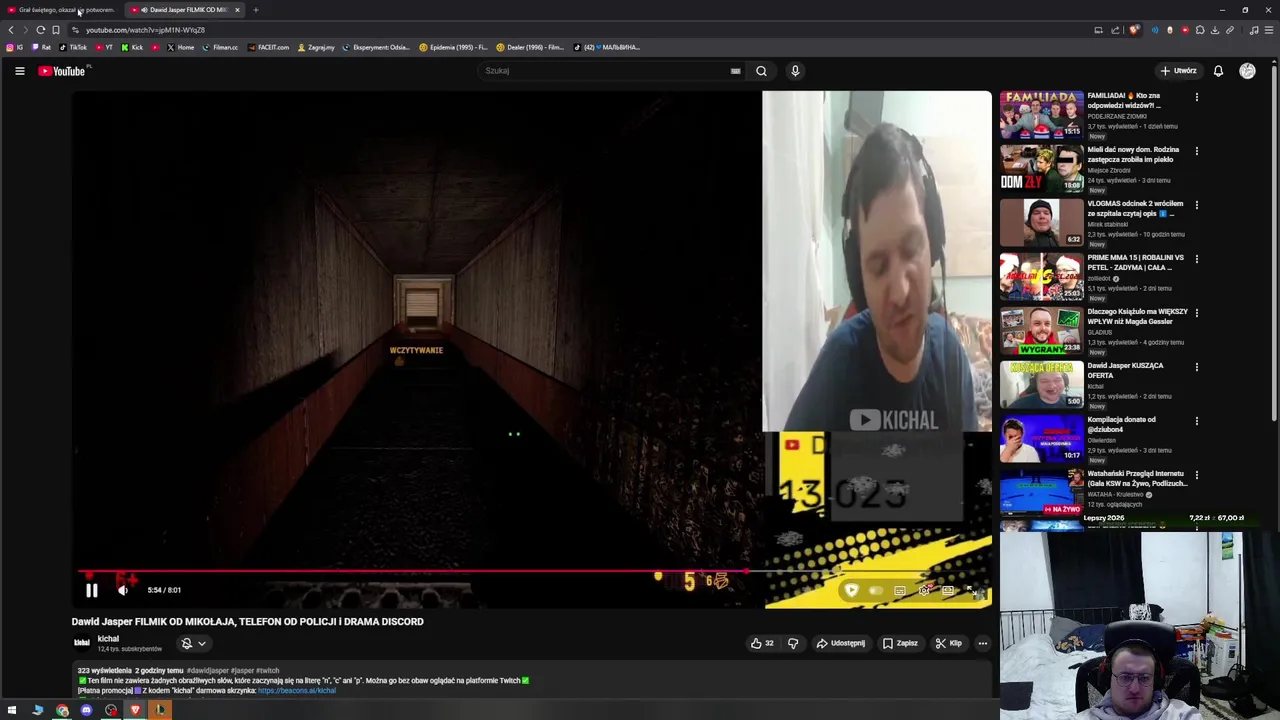
Task: Open the Kick bookmark
Action: (x=132, y=47)
